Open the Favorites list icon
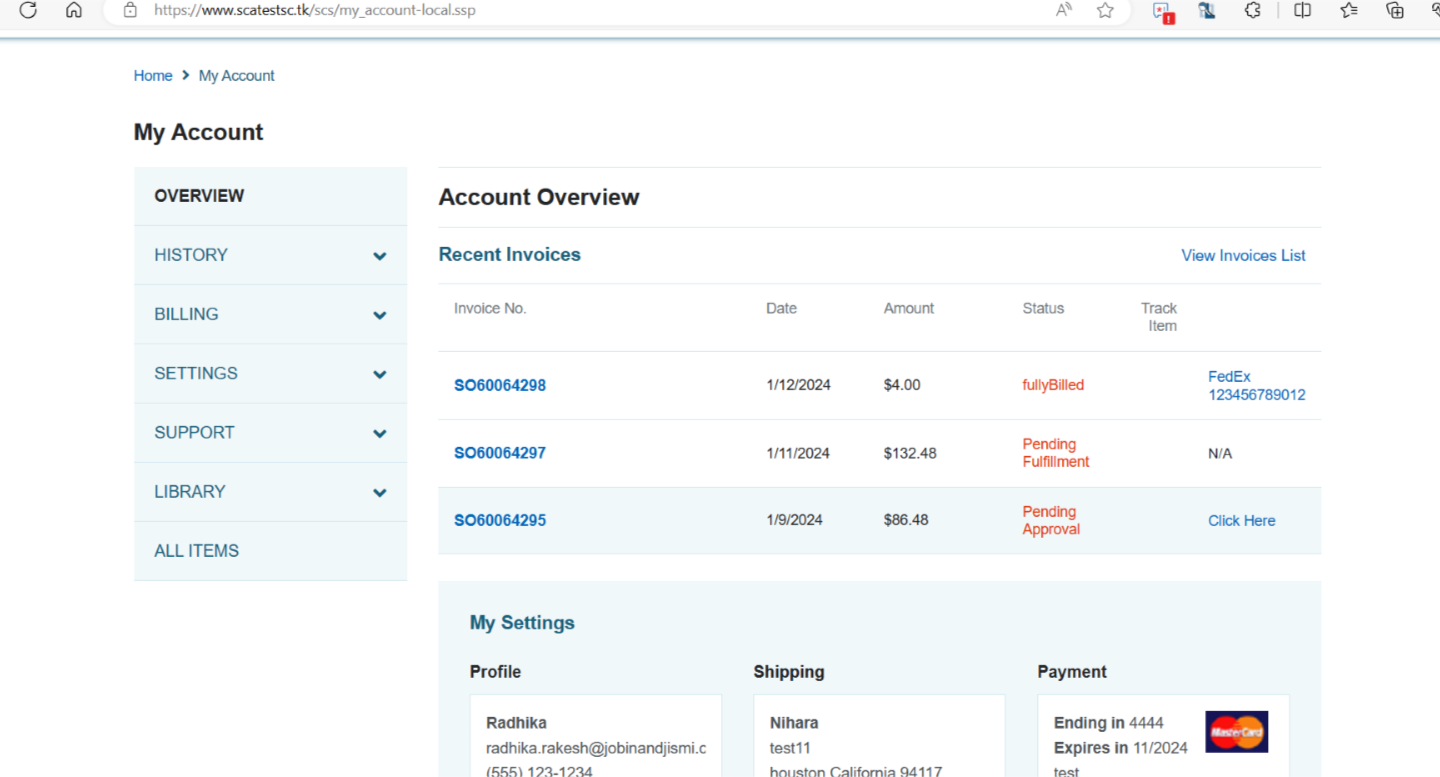The width and height of the screenshot is (1440, 777). [1349, 10]
